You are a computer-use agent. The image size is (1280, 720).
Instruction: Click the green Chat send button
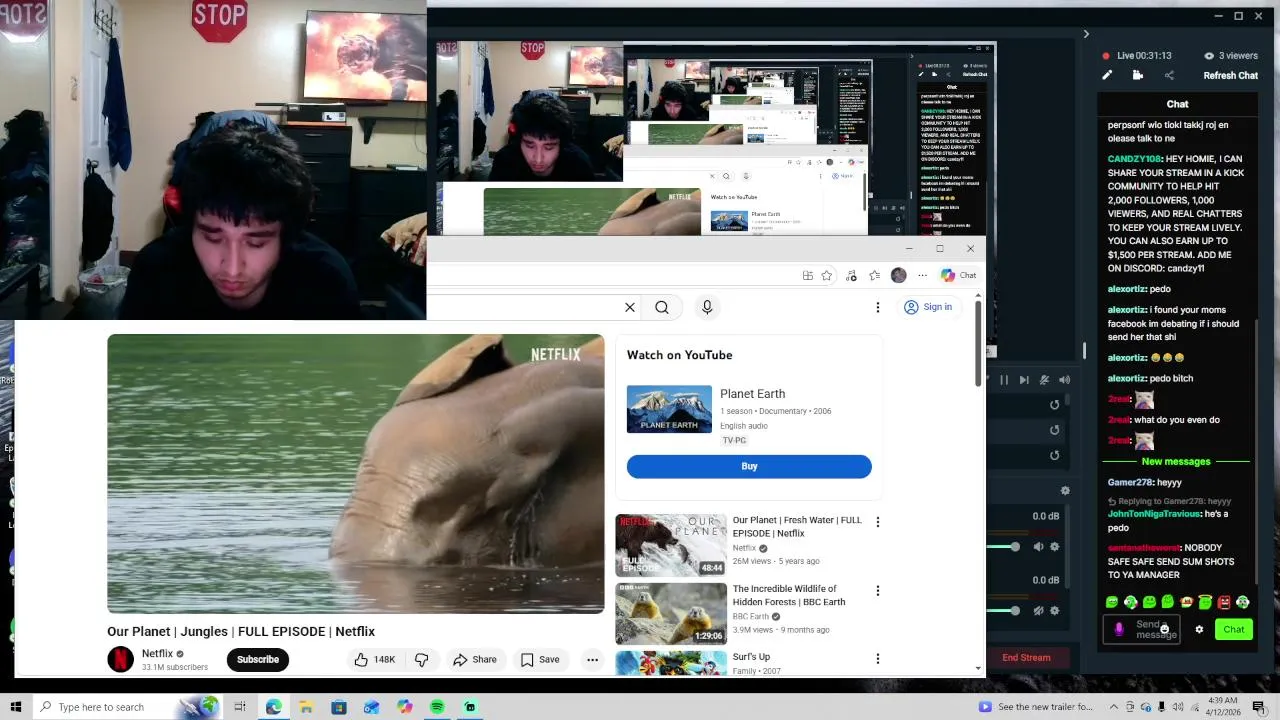pos(1234,629)
